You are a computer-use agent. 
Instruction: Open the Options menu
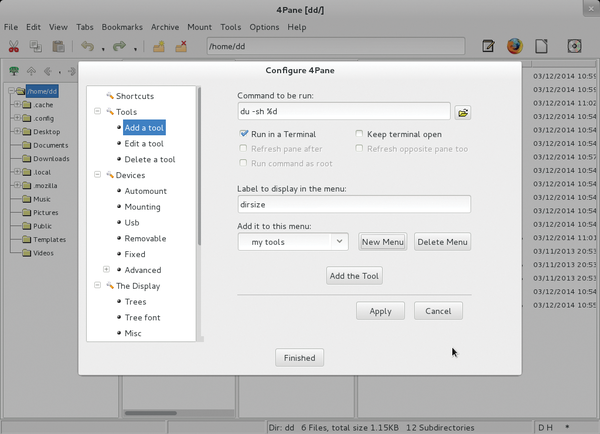[x=264, y=27]
